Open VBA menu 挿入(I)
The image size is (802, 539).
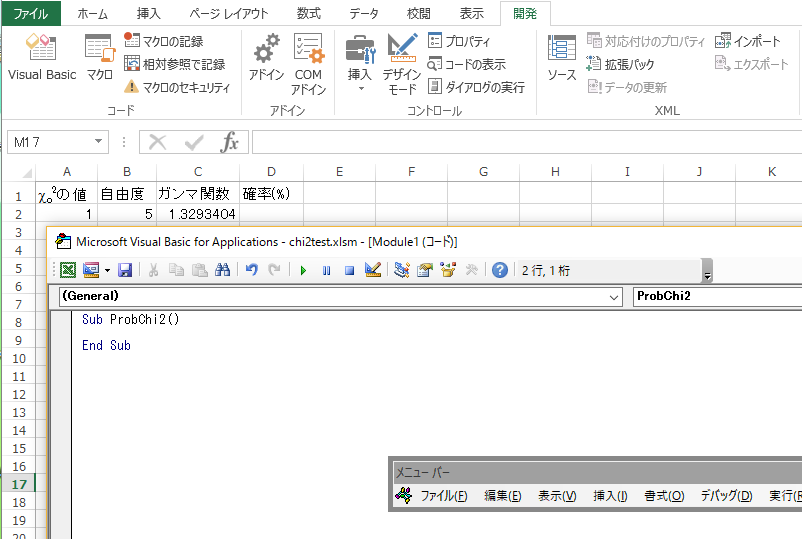pos(610,496)
